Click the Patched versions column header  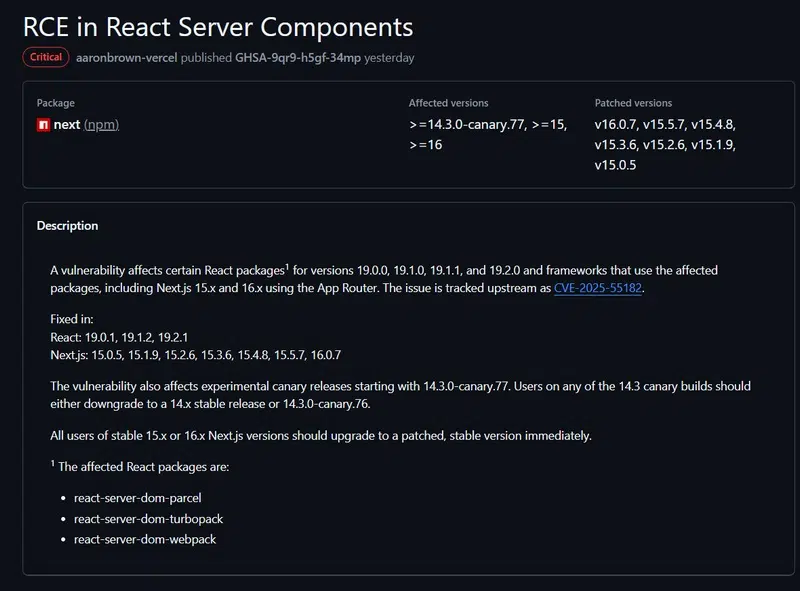(x=633, y=103)
